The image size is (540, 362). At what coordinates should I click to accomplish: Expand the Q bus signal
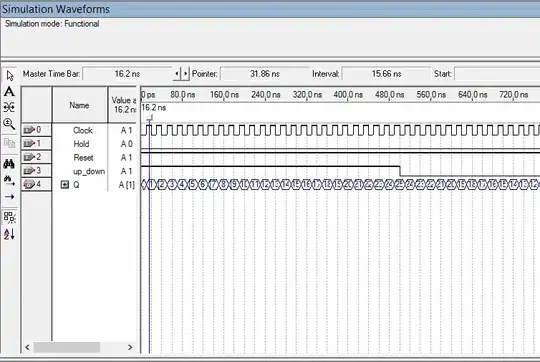64,185
